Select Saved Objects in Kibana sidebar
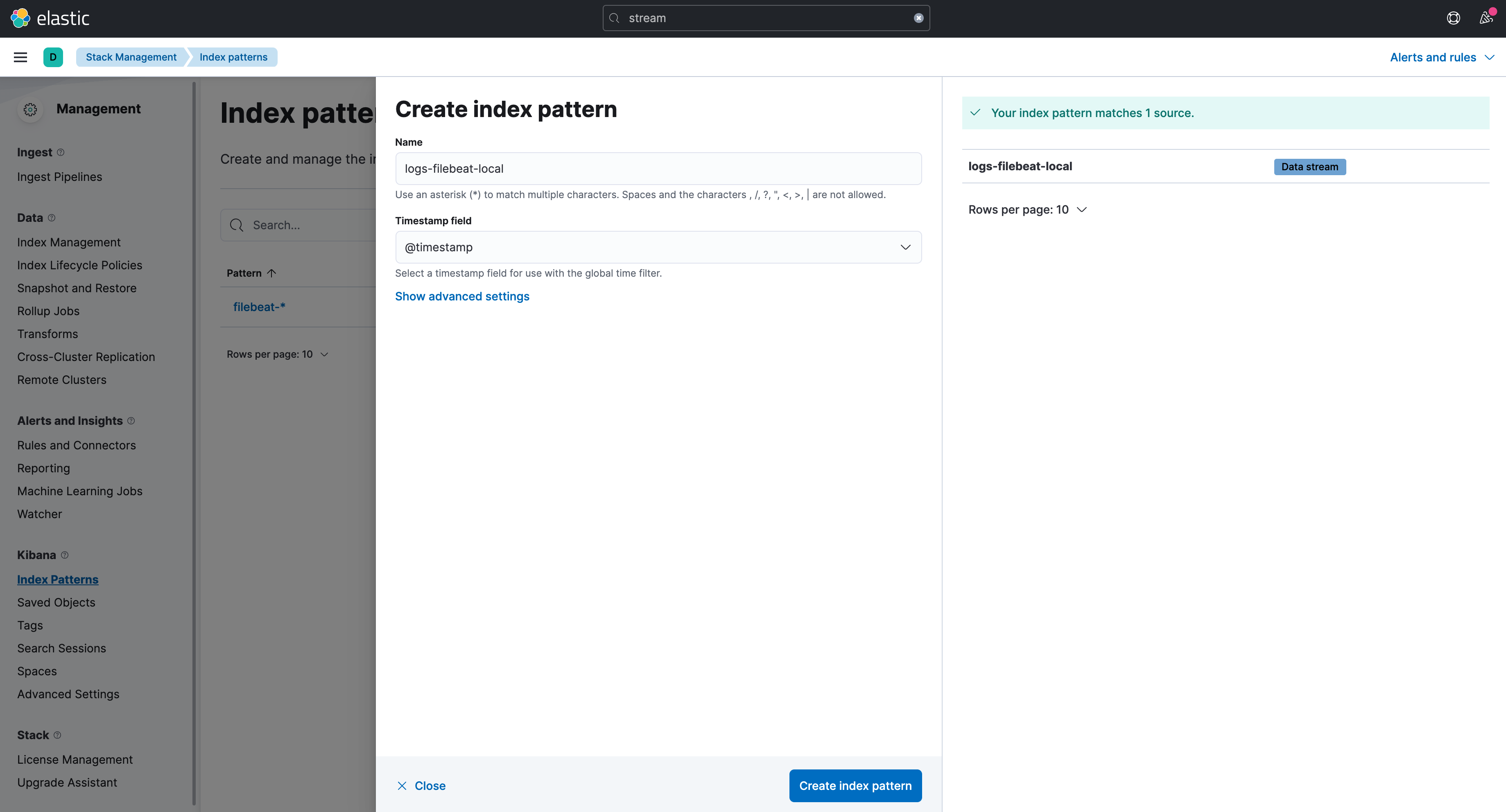 click(x=56, y=602)
